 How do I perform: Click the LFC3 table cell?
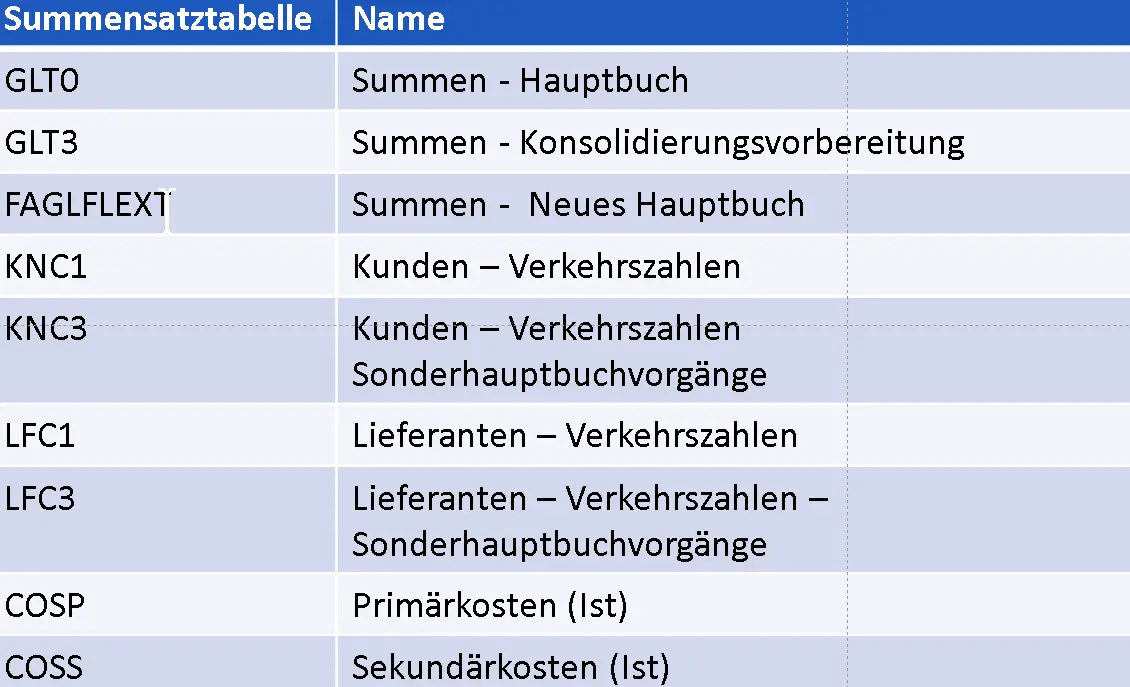pos(41,498)
